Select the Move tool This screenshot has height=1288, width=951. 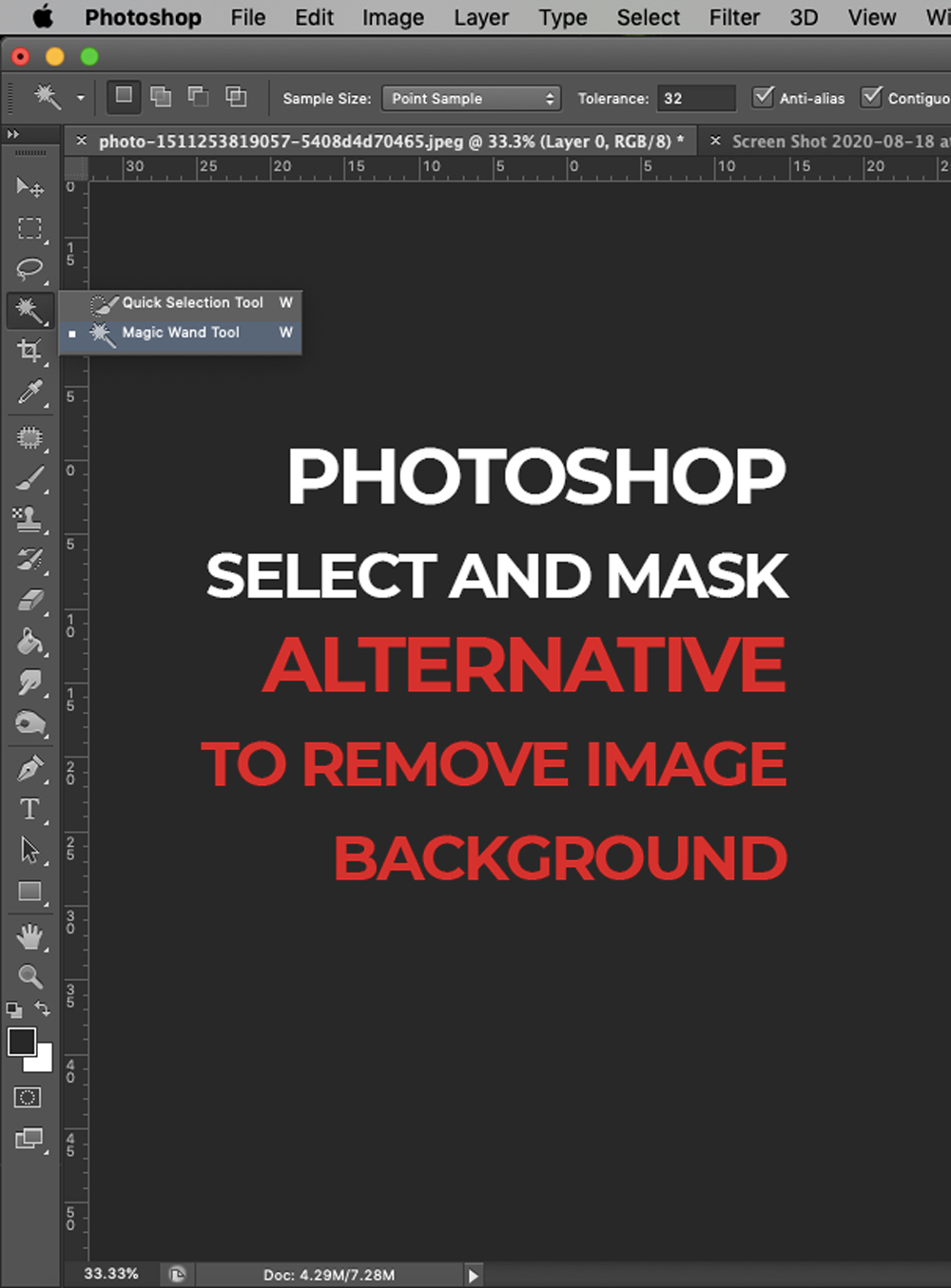click(x=29, y=186)
